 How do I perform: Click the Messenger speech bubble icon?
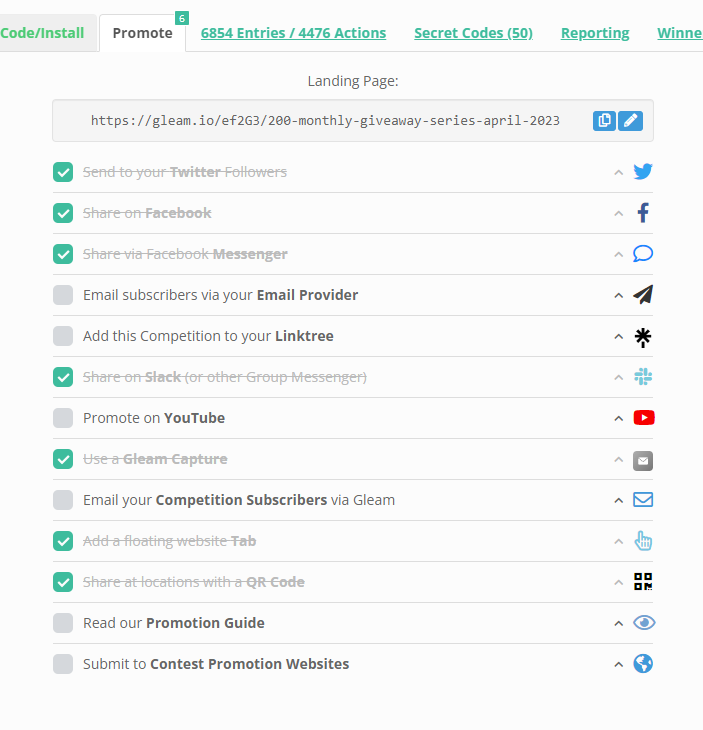click(643, 254)
